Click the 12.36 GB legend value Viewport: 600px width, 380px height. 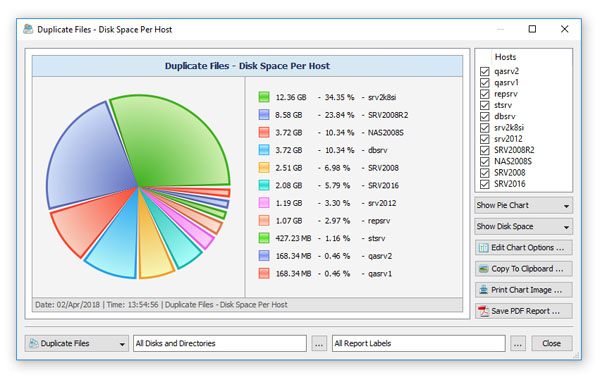click(291, 97)
